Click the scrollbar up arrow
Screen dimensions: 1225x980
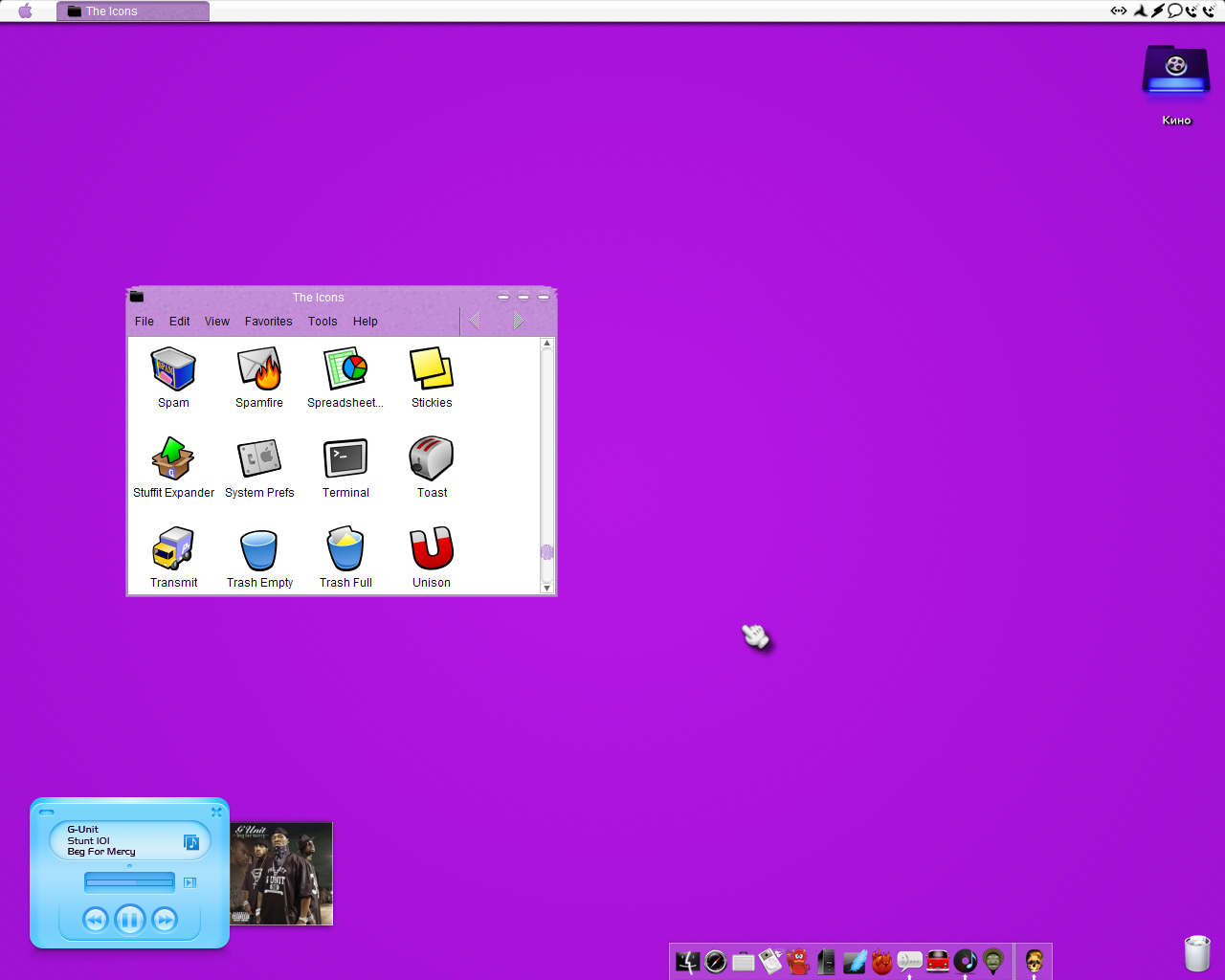[547, 343]
